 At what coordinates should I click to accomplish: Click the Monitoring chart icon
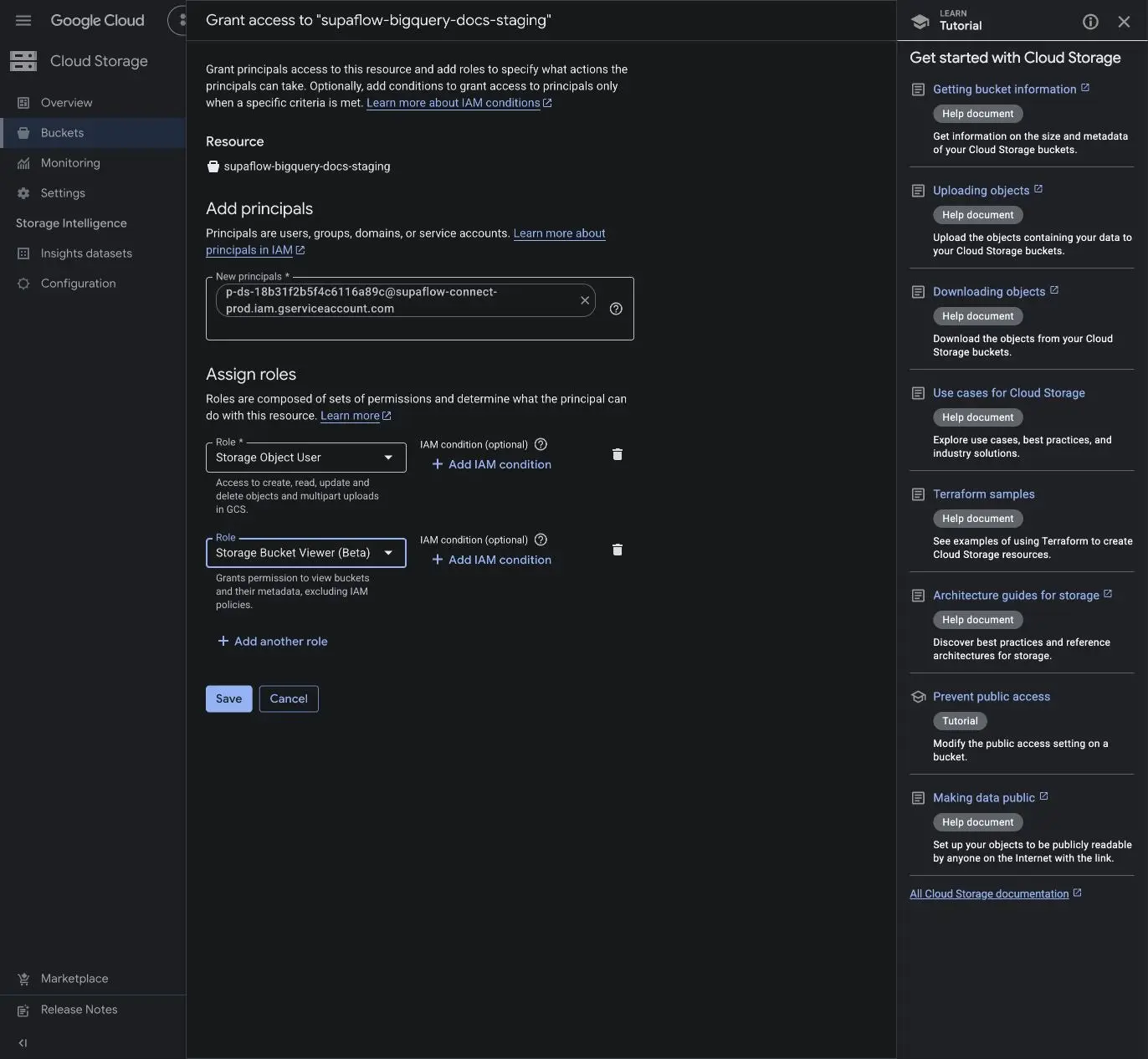tap(23, 163)
